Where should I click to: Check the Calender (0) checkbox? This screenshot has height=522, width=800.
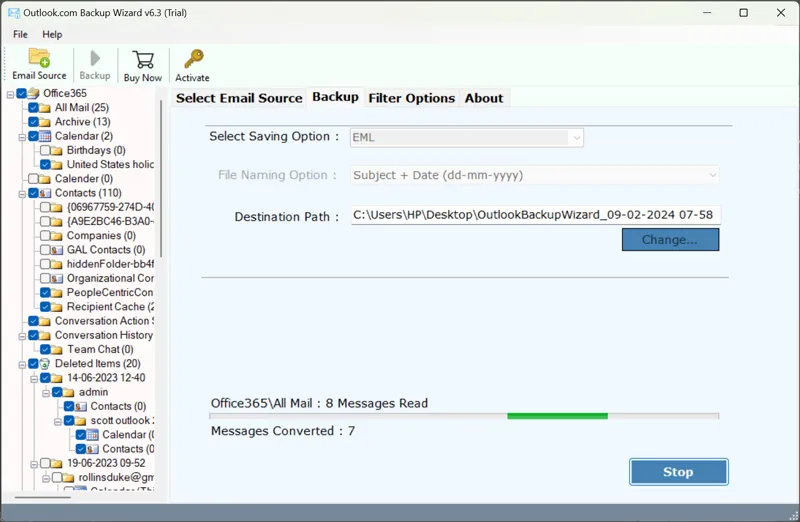[x=33, y=179]
